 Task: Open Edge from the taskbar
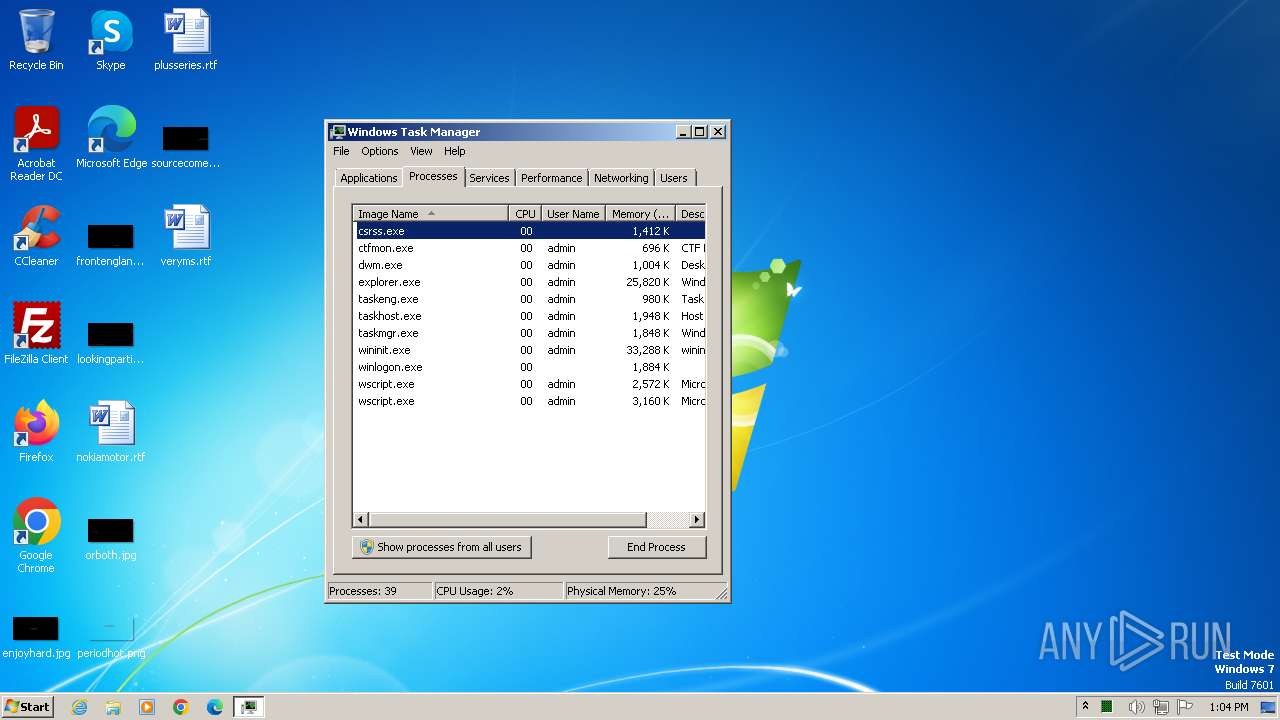click(x=215, y=707)
